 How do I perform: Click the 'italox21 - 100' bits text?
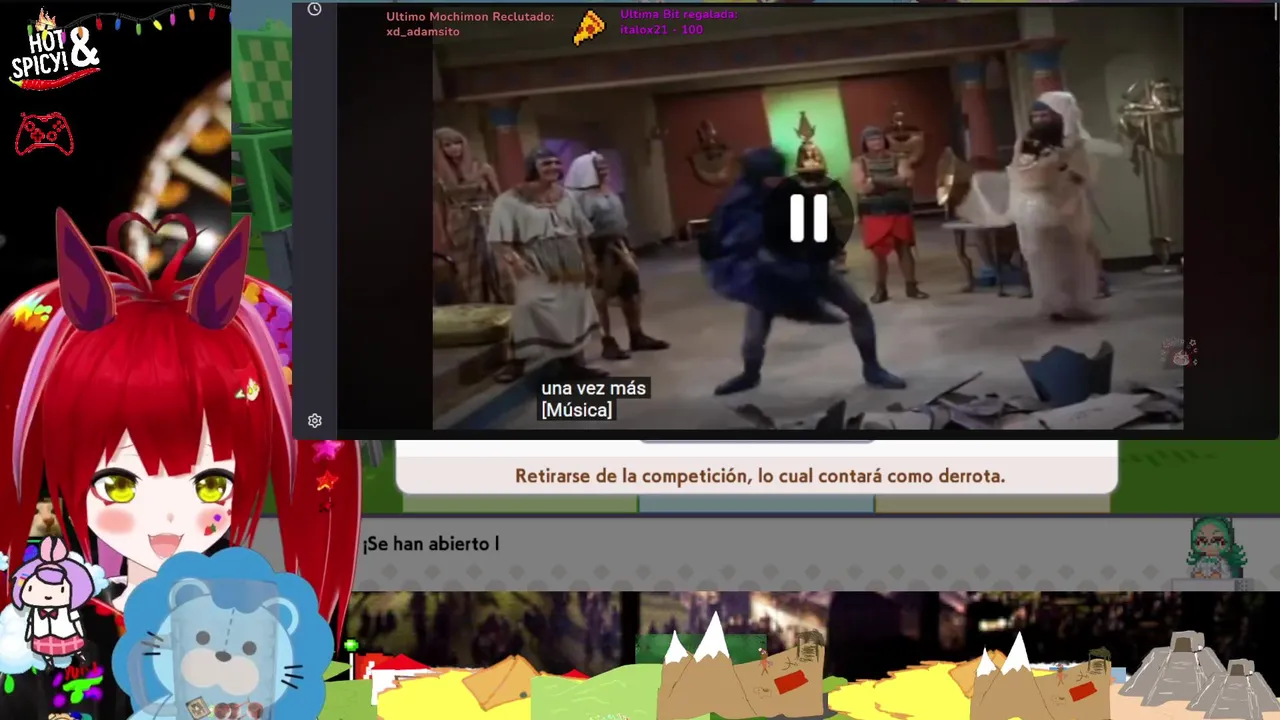point(661,30)
